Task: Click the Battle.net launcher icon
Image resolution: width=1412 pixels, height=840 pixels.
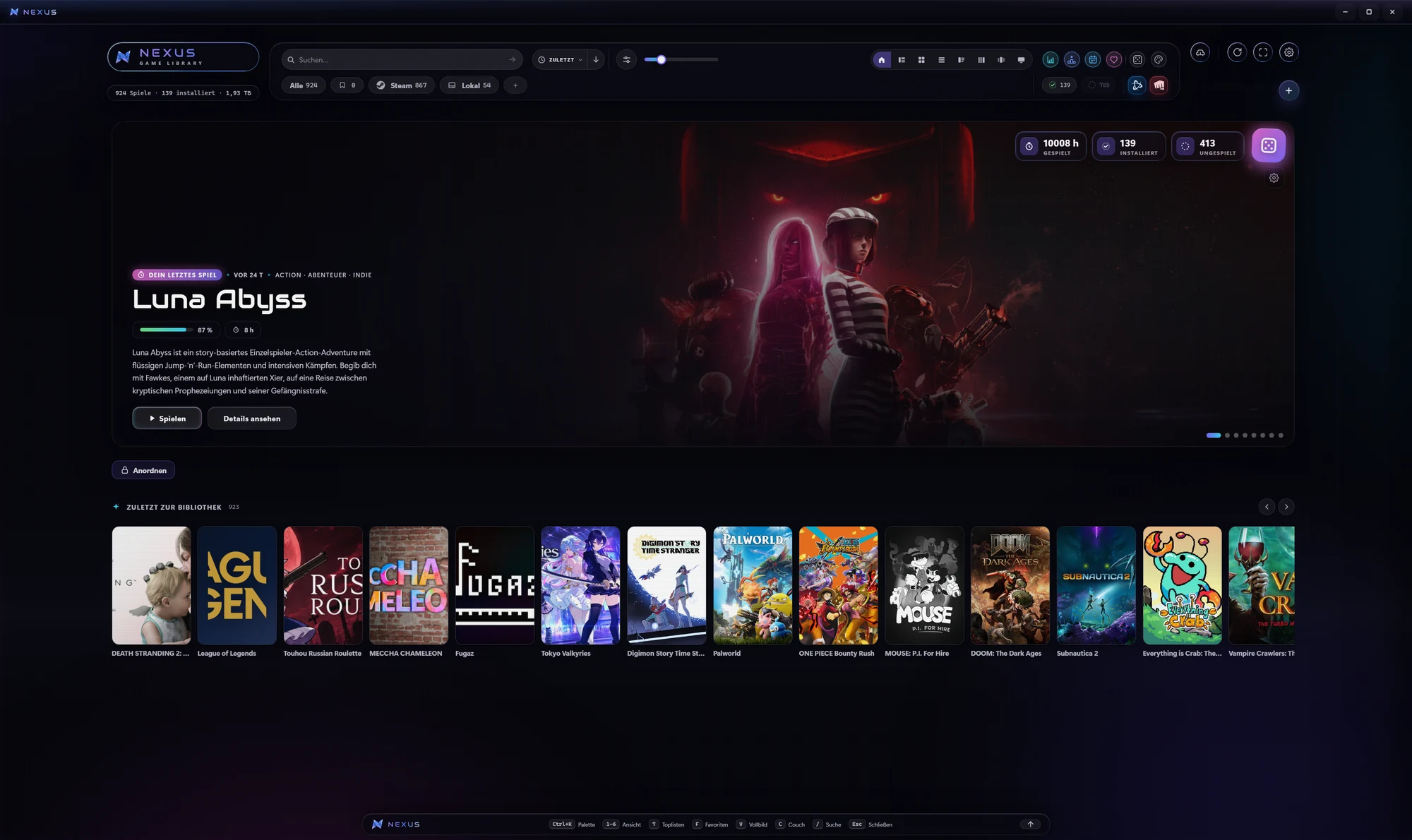Action: point(1137,85)
